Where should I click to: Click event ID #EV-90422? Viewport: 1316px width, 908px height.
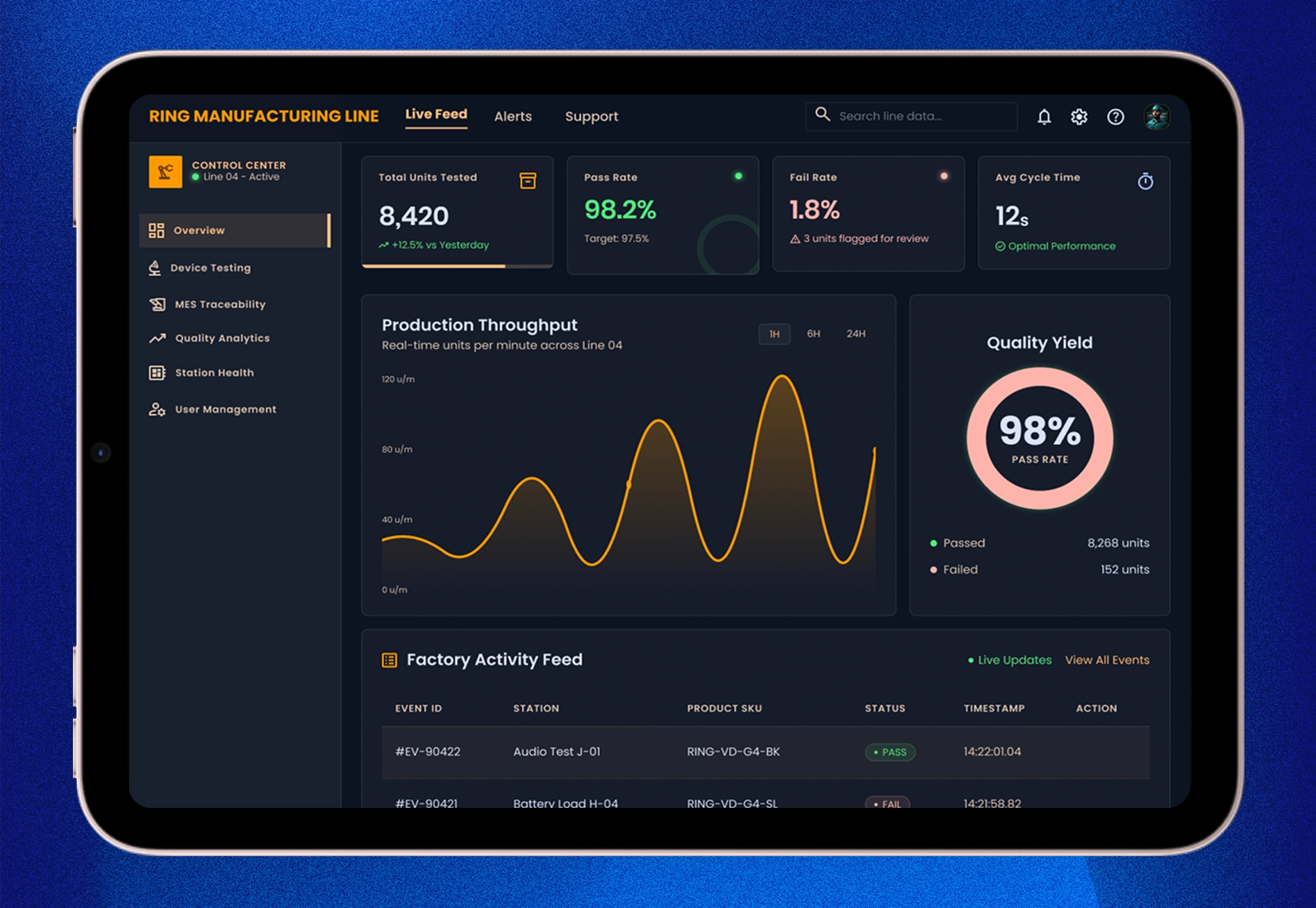[x=428, y=752]
